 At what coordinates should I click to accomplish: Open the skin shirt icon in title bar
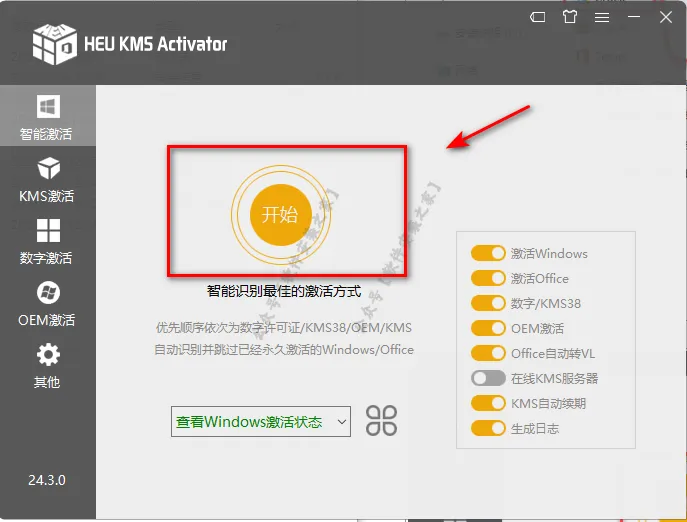pyautogui.click(x=570, y=17)
